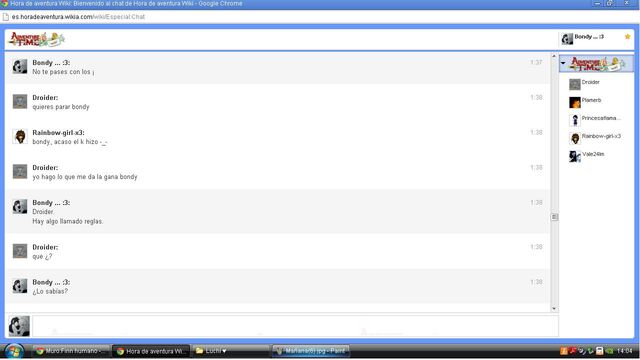Screen dimensions: 640x360
Task: Click the chat scrollbar down arrow
Action: [x=554, y=309]
